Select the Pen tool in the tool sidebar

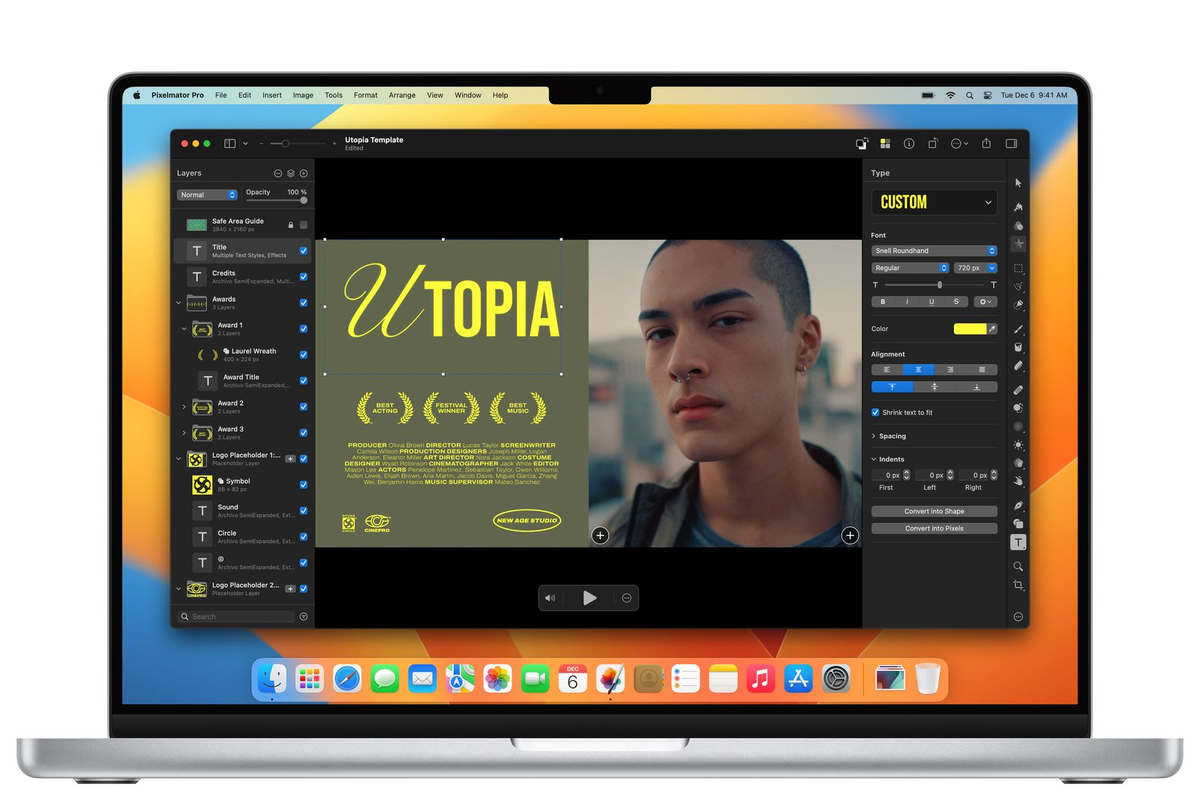coord(1018,505)
